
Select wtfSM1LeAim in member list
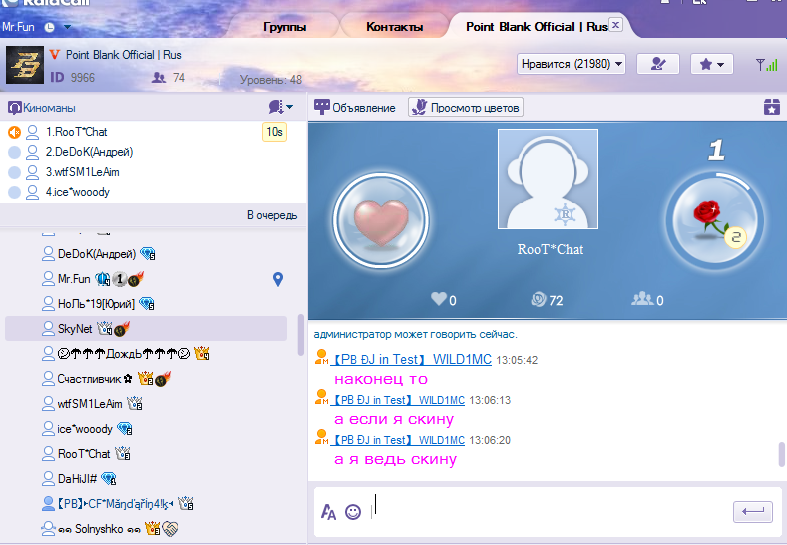(x=146, y=404)
